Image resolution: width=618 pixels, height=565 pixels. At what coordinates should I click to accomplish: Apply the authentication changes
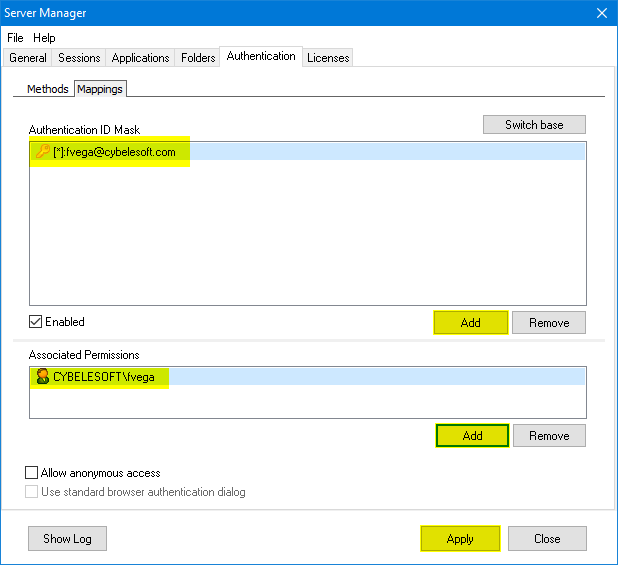point(460,539)
